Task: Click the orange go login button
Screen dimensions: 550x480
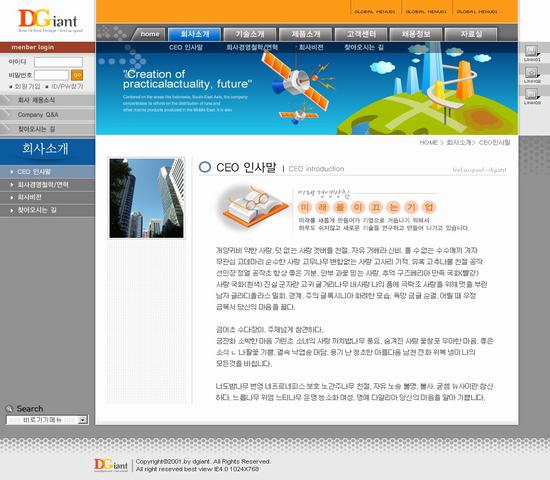Action: (77, 75)
